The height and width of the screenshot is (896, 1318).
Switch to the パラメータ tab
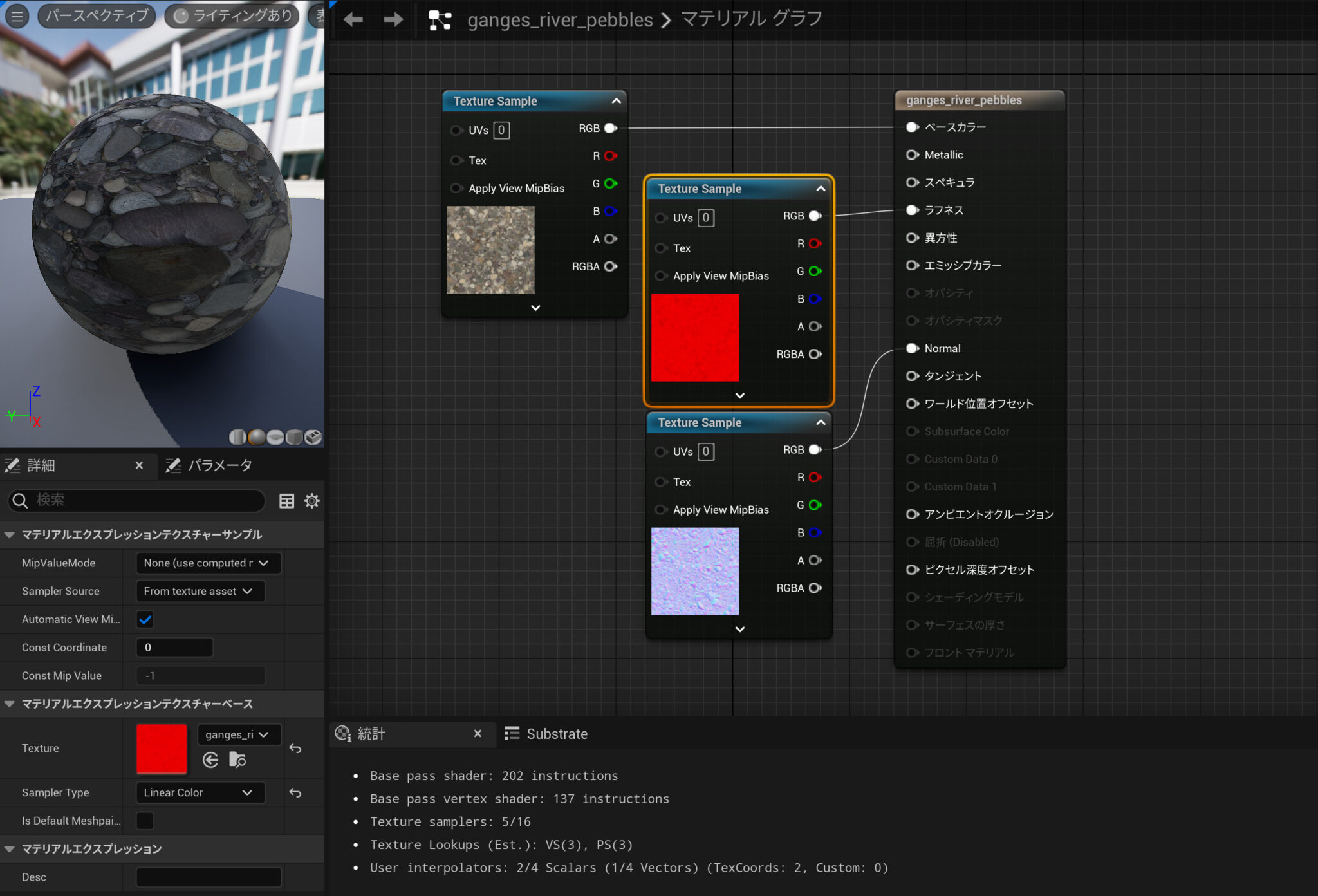[x=219, y=465]
